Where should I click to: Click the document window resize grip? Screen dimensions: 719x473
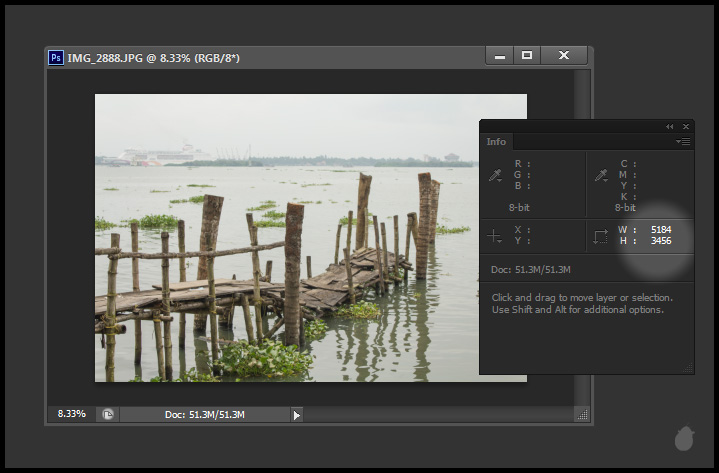tap(583, 414)
